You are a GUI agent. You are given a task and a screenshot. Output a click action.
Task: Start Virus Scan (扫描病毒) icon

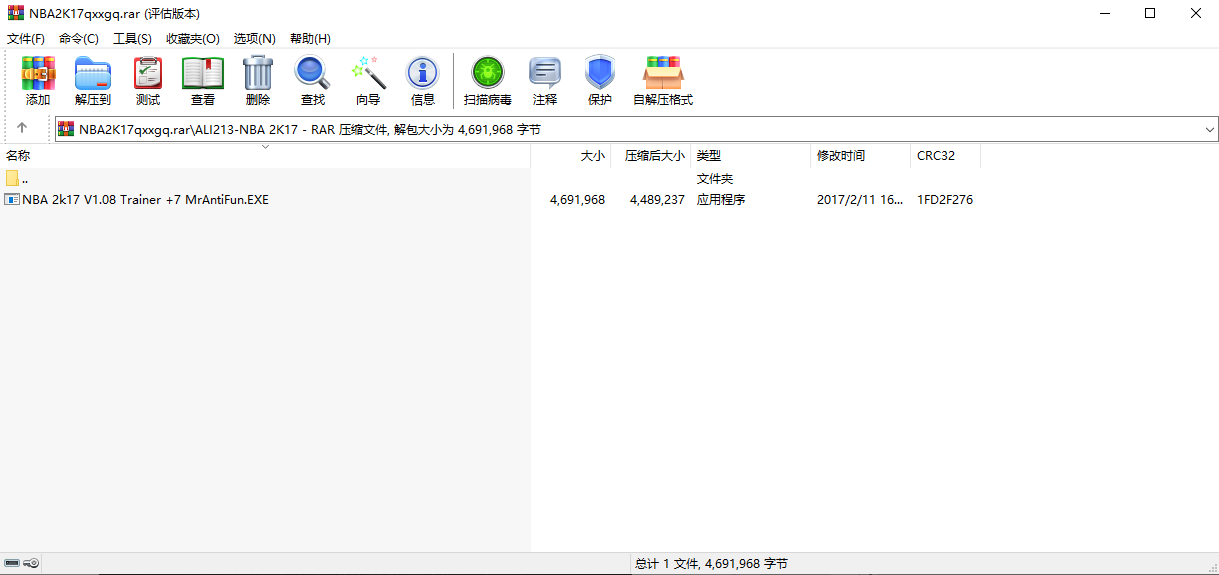point(488,81)
